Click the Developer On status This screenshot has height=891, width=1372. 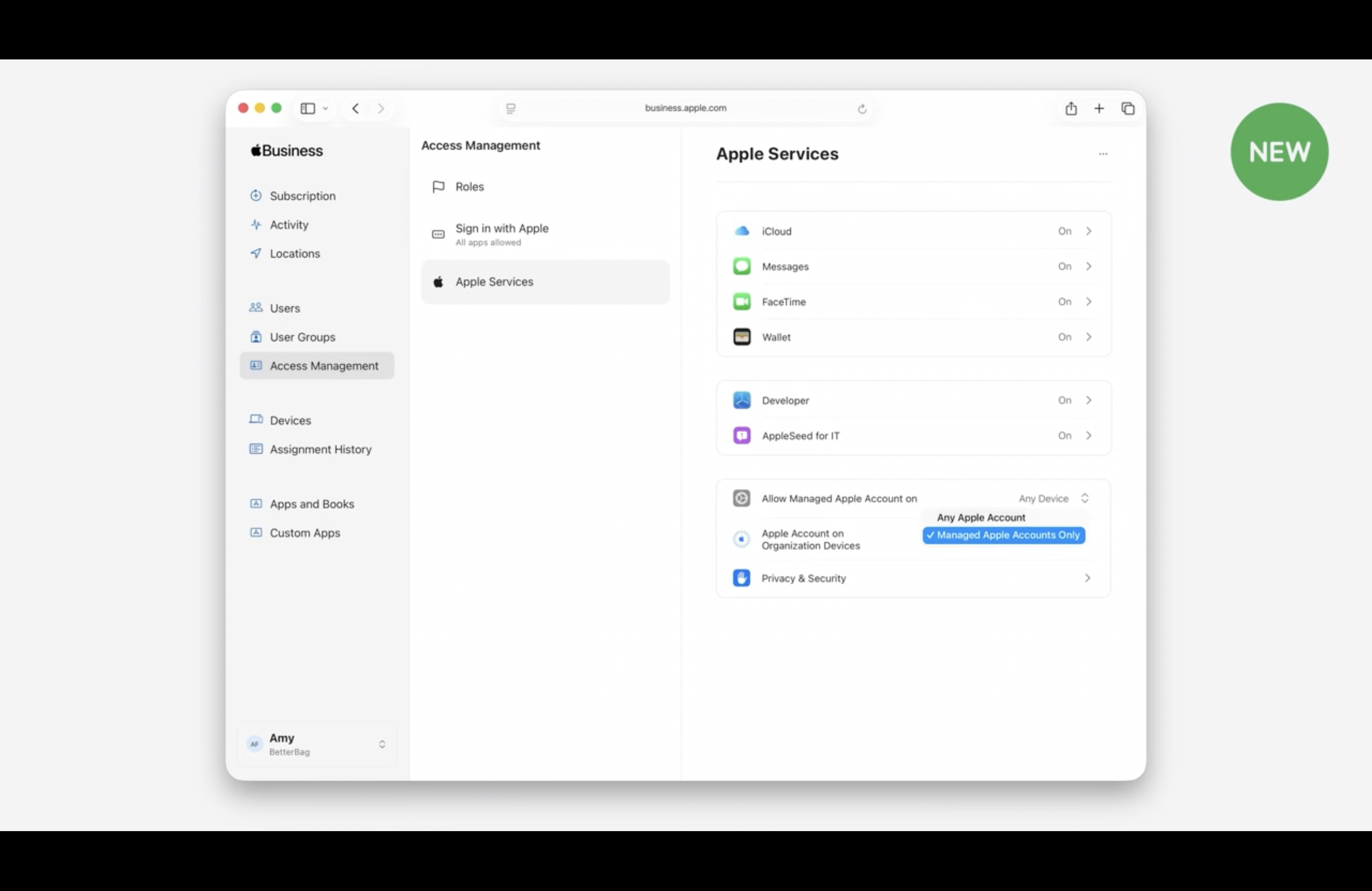(1064, 400)
